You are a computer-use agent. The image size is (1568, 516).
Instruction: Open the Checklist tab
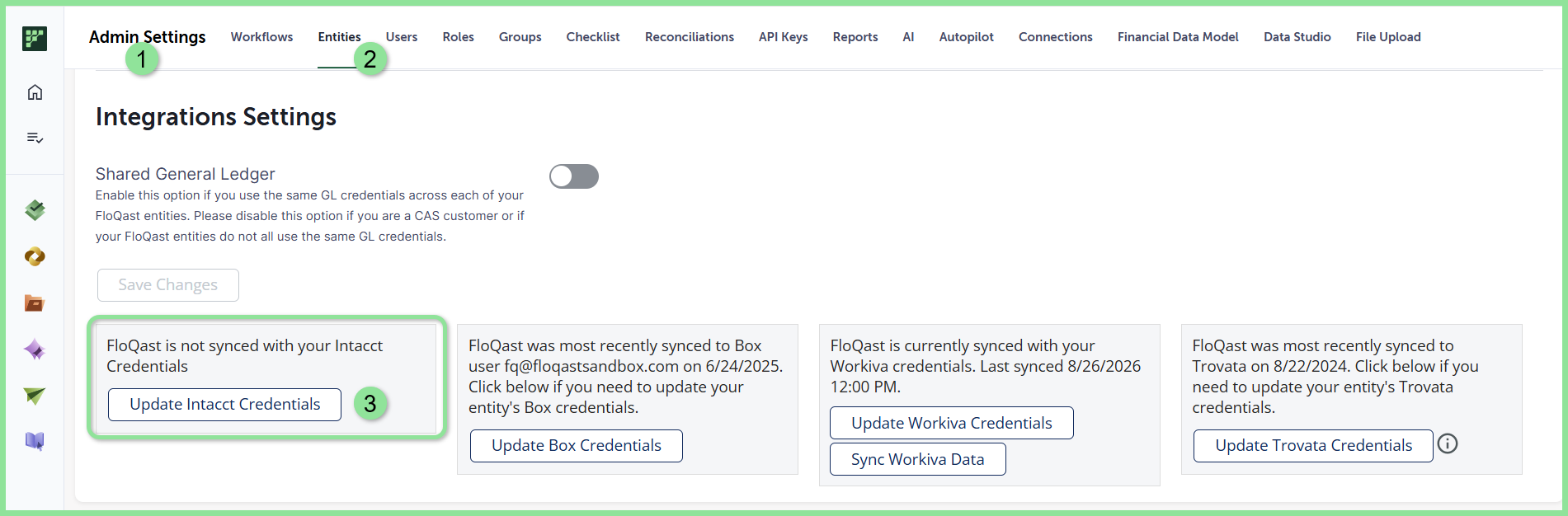tap(593, 37)
